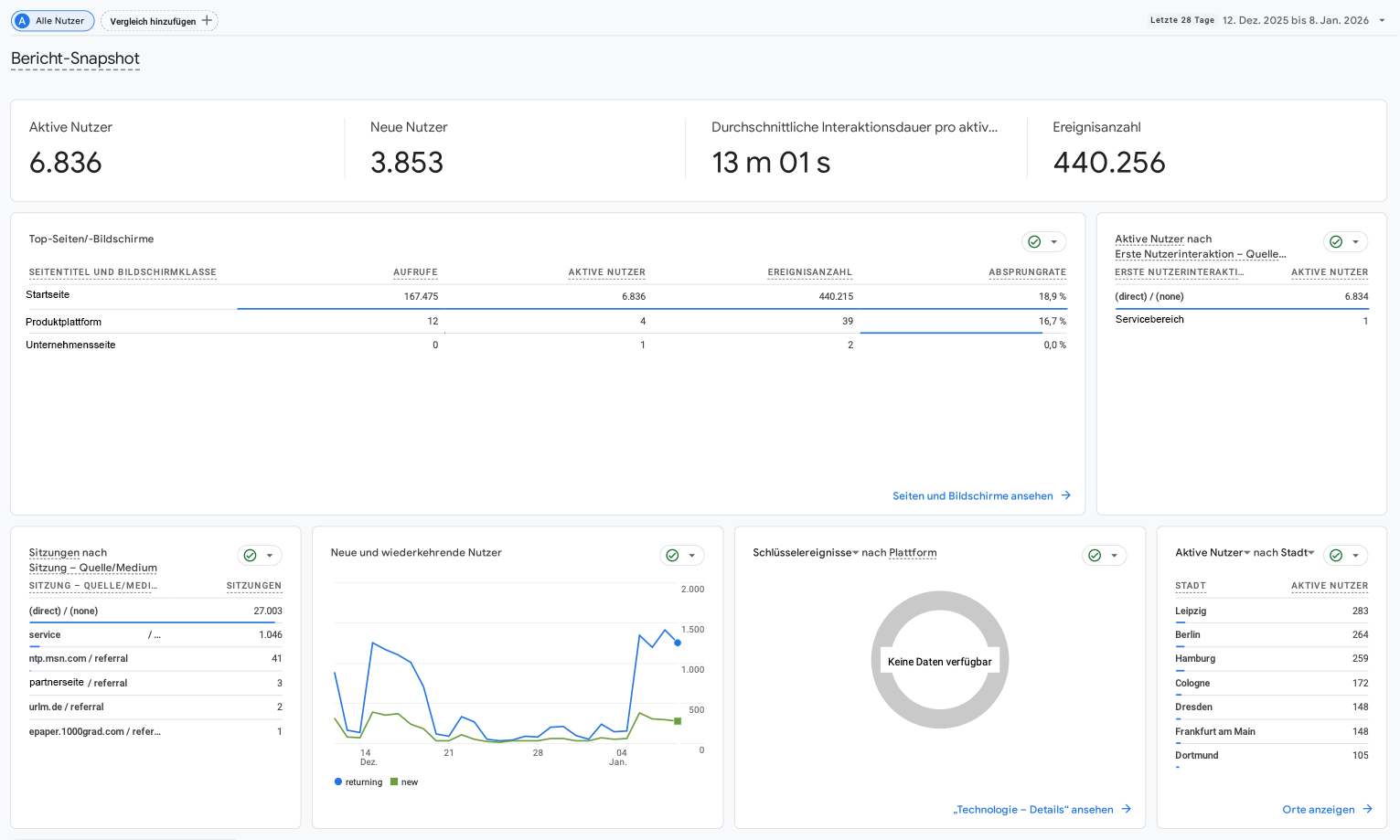Open the 'Stadt' dimension dropdown

click(x=1311, y=553)
